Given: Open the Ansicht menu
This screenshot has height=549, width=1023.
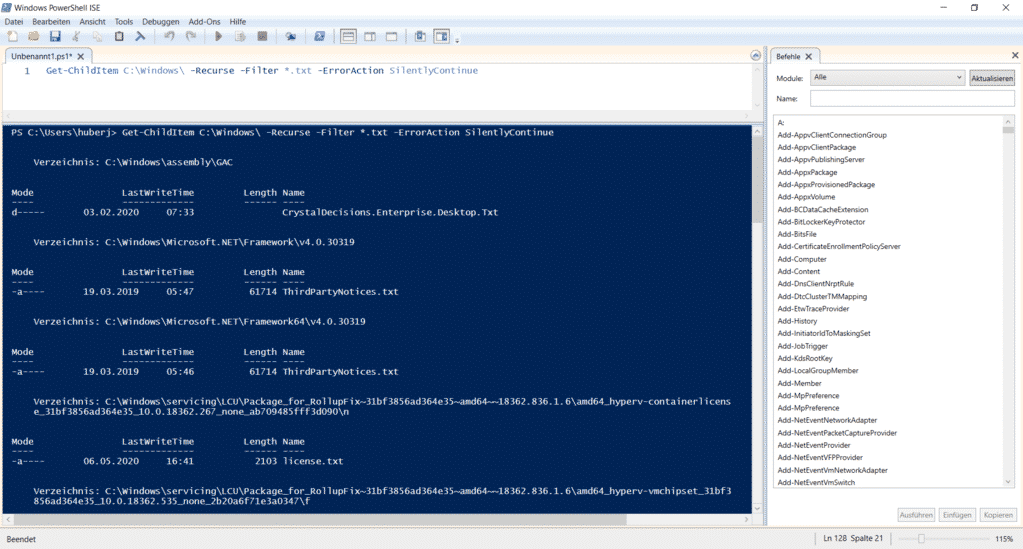Looking at the screenshot, I should coord(93,22).
